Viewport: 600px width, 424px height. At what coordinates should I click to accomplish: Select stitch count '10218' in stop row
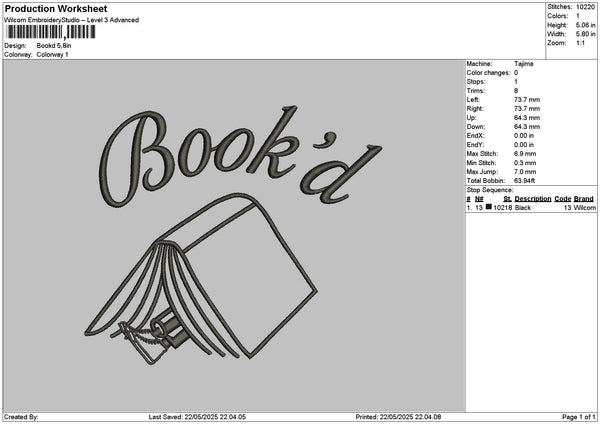(502, 208)
